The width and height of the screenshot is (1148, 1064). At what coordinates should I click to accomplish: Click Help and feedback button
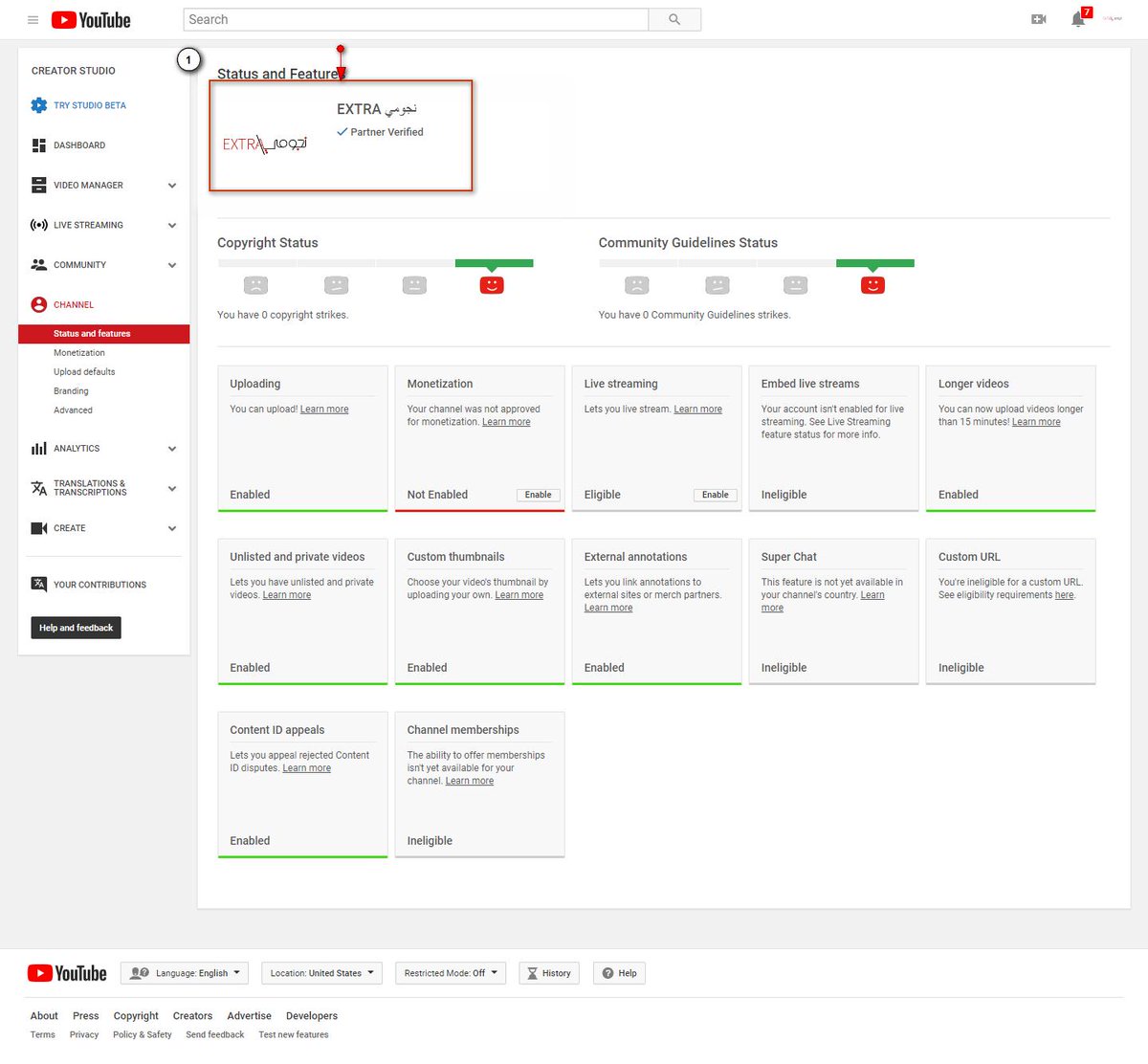pyautogui.click(x=76, y=628)
